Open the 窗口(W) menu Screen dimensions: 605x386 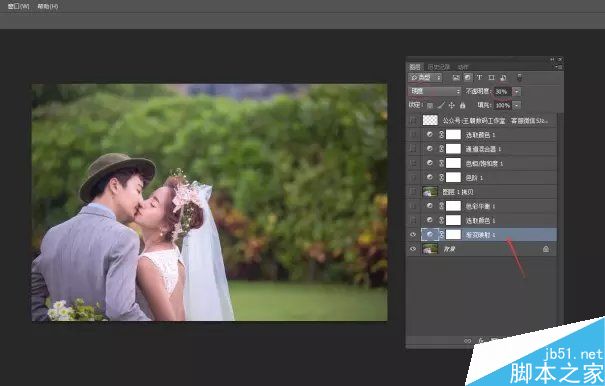click(x=18, y=7)
